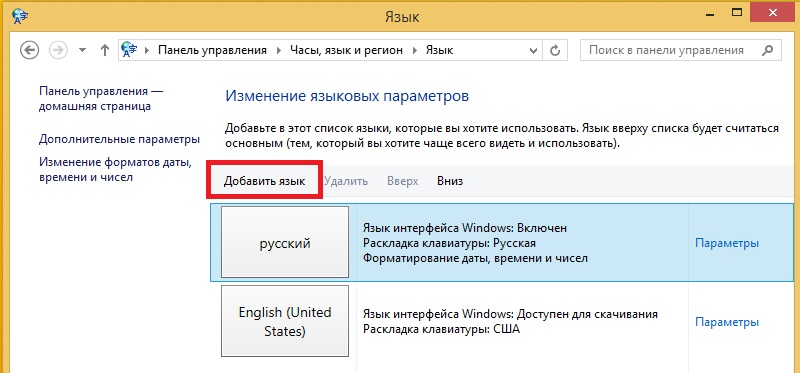This screenshot has height=373, width=800.
Task: Open Изменение форматов даты, времени и чисел
Action: click(x=115, y=170)
